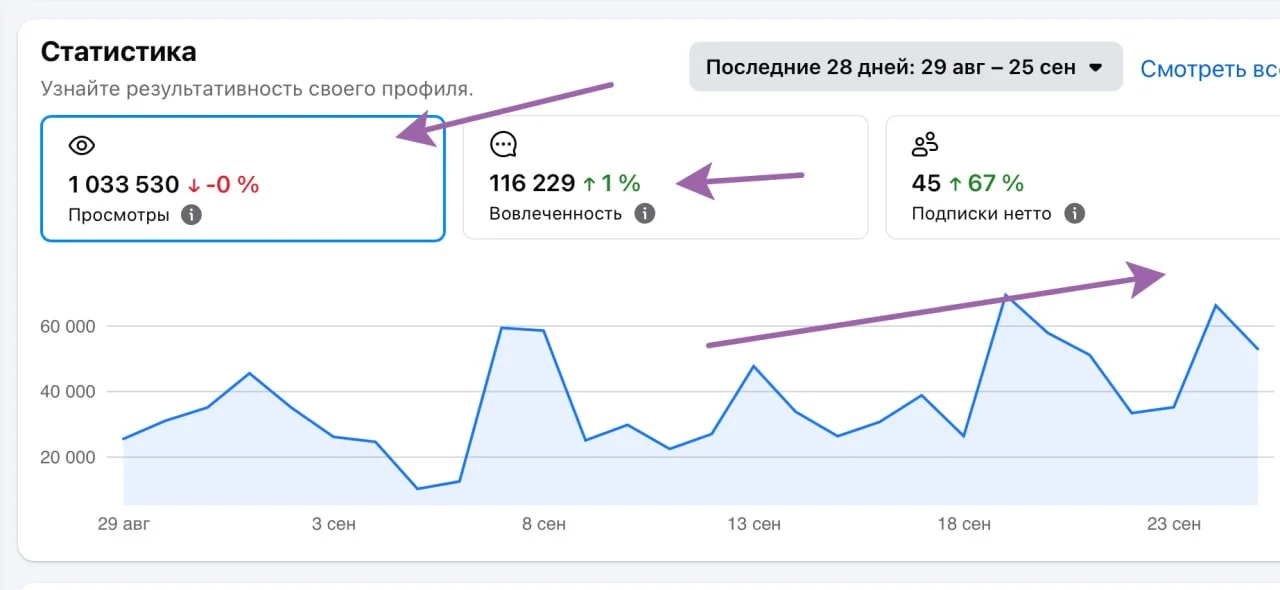This screenshot has height=590, width=1280.
Task: Click the 20 000 axis label
Action: [x=66, y=458]
